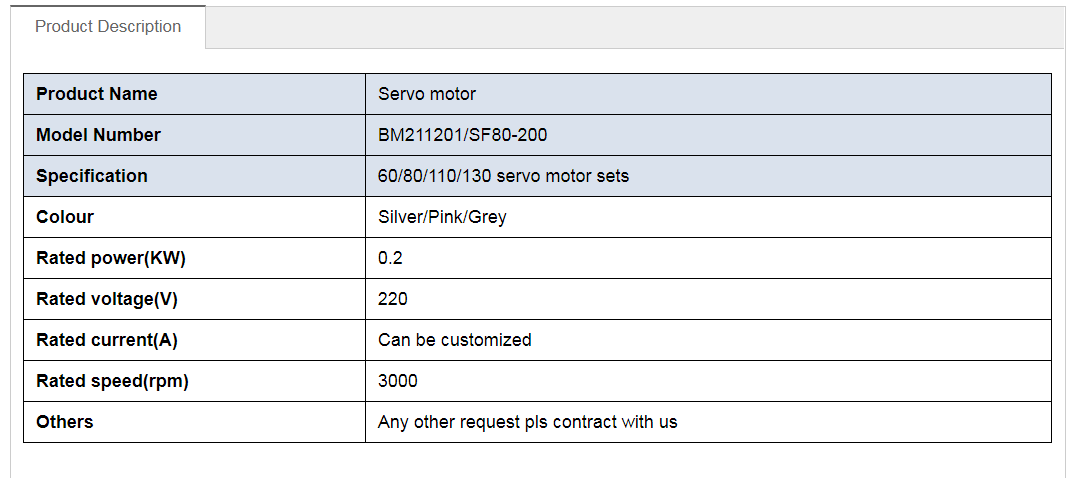Click the Model Number label
Image resolution: width=1073 pixels, height=478 pixels.
click(x=98, y=135)
